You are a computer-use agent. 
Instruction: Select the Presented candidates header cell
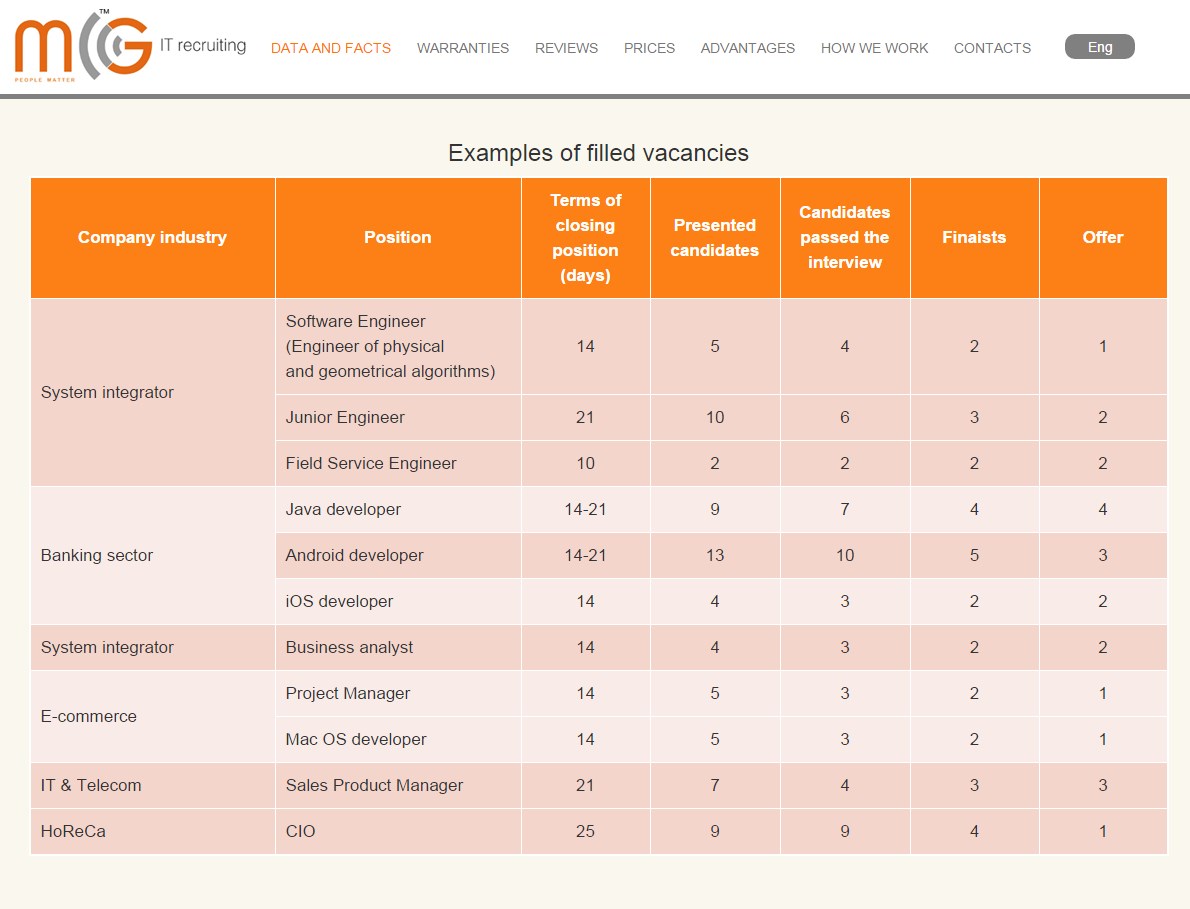(x=714, y=238)
